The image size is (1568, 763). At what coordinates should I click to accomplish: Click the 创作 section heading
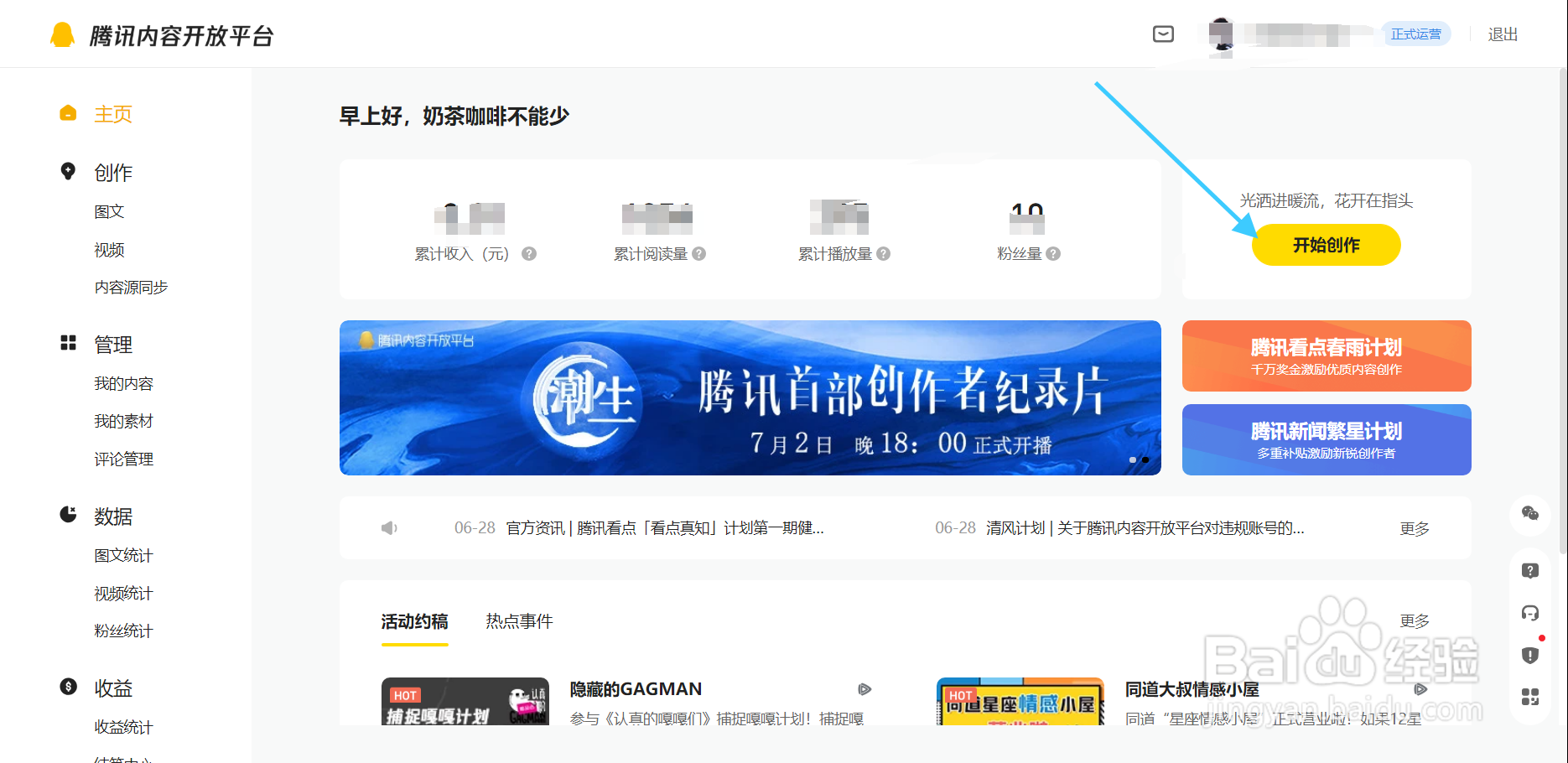tap(113, 173)
